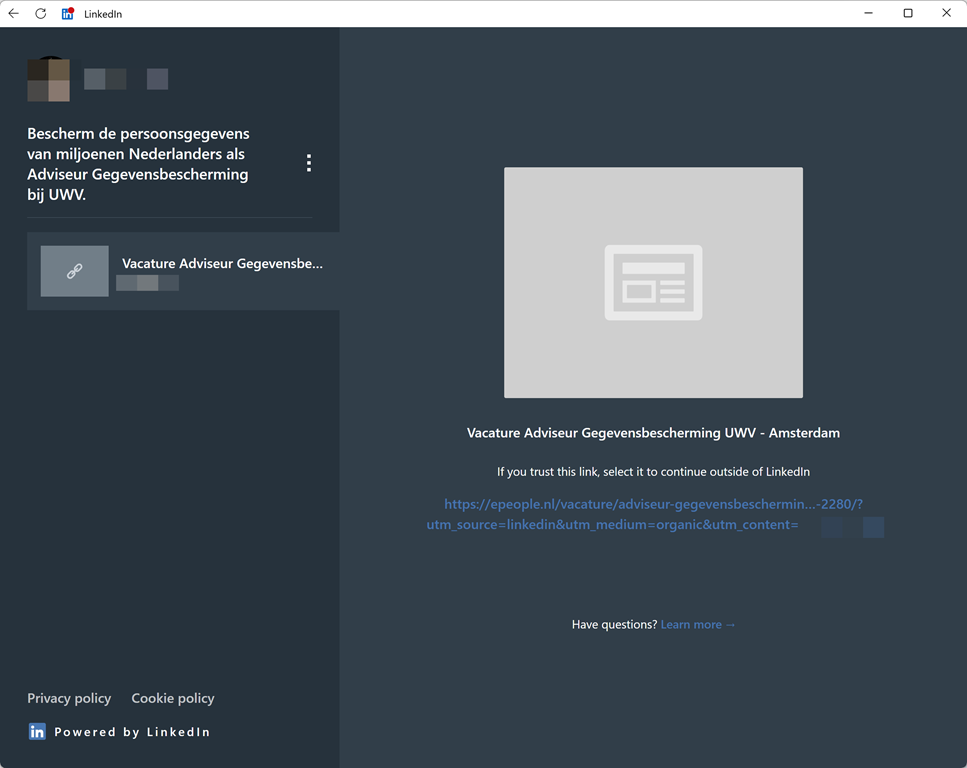This screenshot has height=768, width=967.
Task: Select the 'Vacature Adviseur Gegevensbe...' sidebar item
Action: tap(222, 264)
